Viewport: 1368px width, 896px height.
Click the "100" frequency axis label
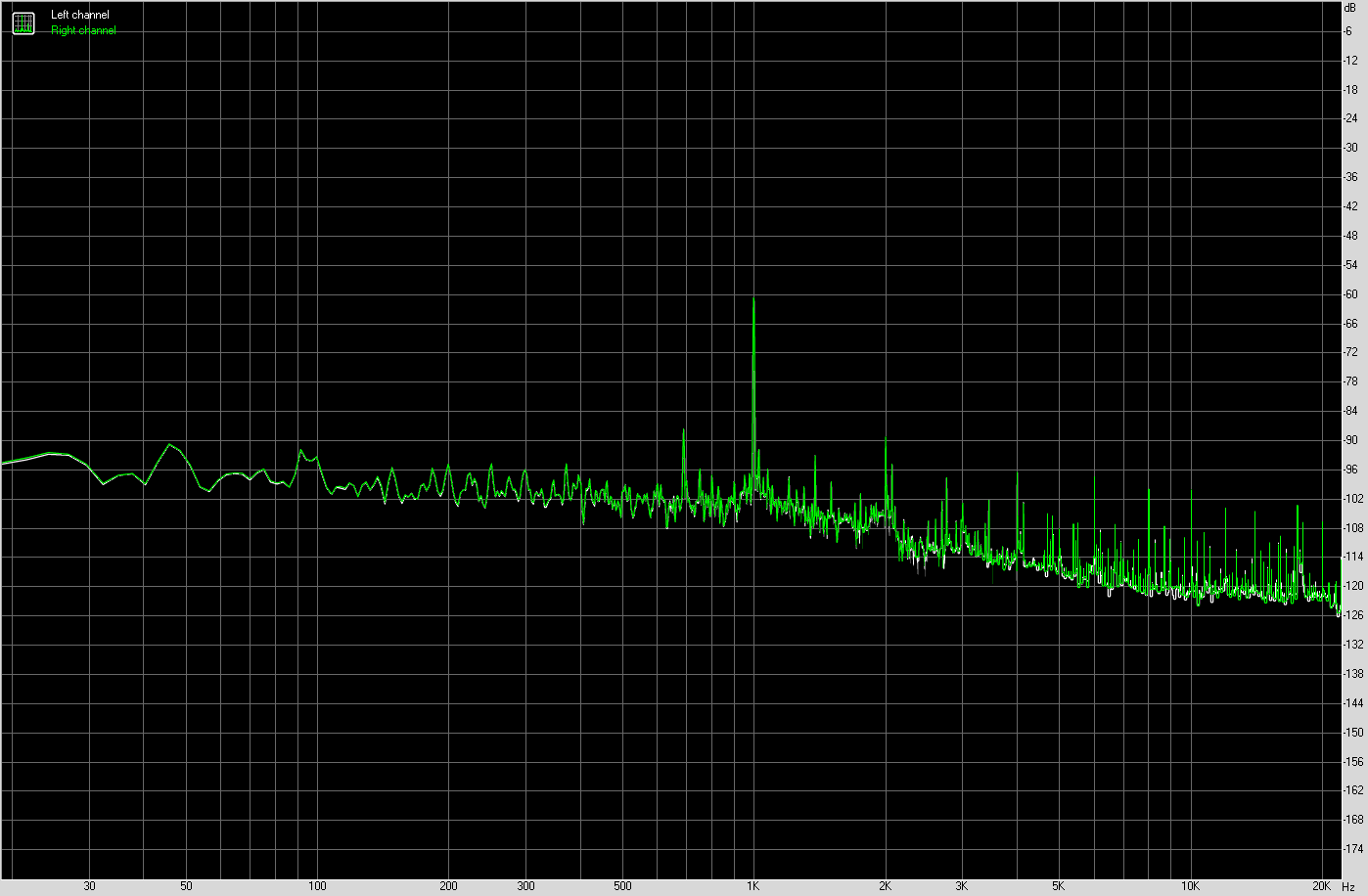pos(317,886)
